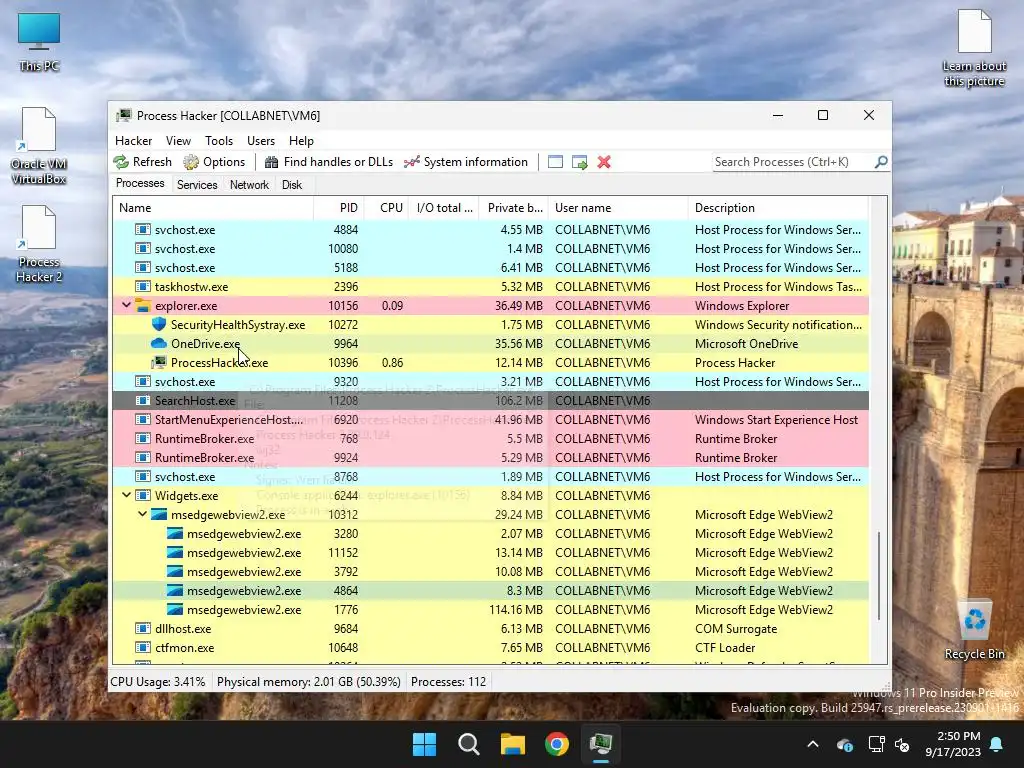Collapse the explorer.exe tree node
Image resolution: width=1024 pixels, height=768 pixels.
pyautogui.click(x=126, y=305)
